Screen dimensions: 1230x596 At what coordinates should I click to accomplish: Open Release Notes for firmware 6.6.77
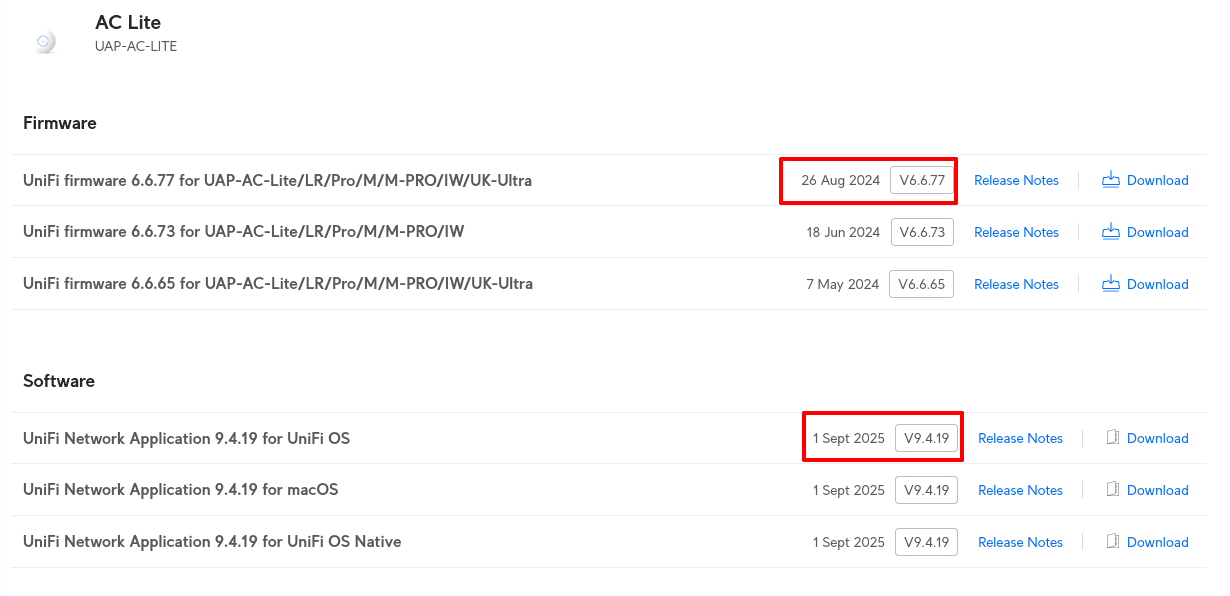(x=1016, y=180)
